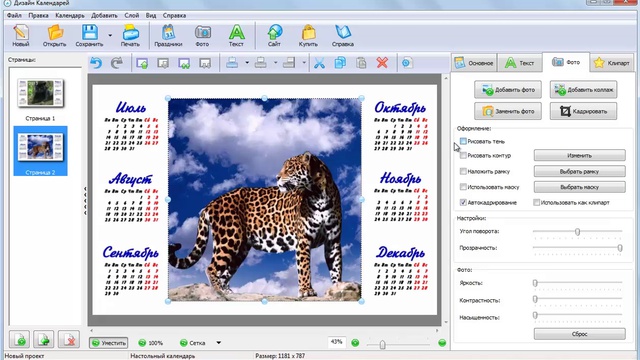Click the Новый (new project) toolbar icon

20,35
